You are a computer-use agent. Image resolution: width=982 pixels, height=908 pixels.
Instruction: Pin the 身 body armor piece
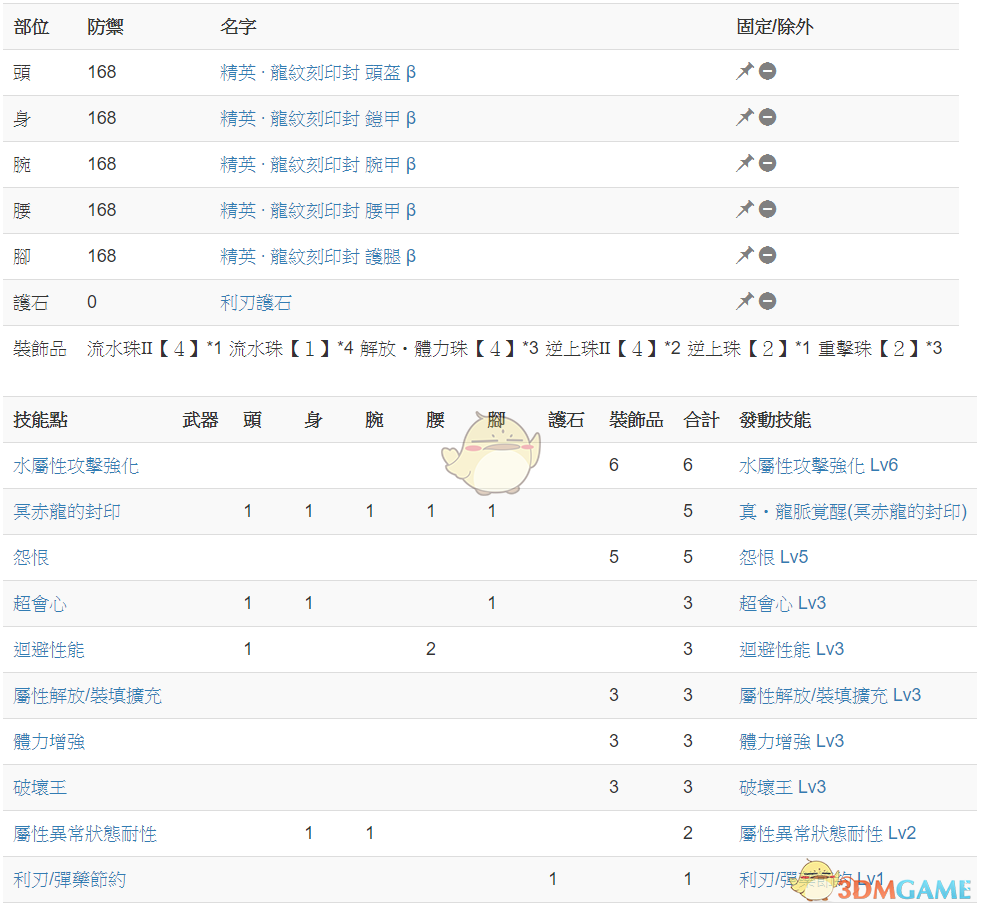[744, 118]
